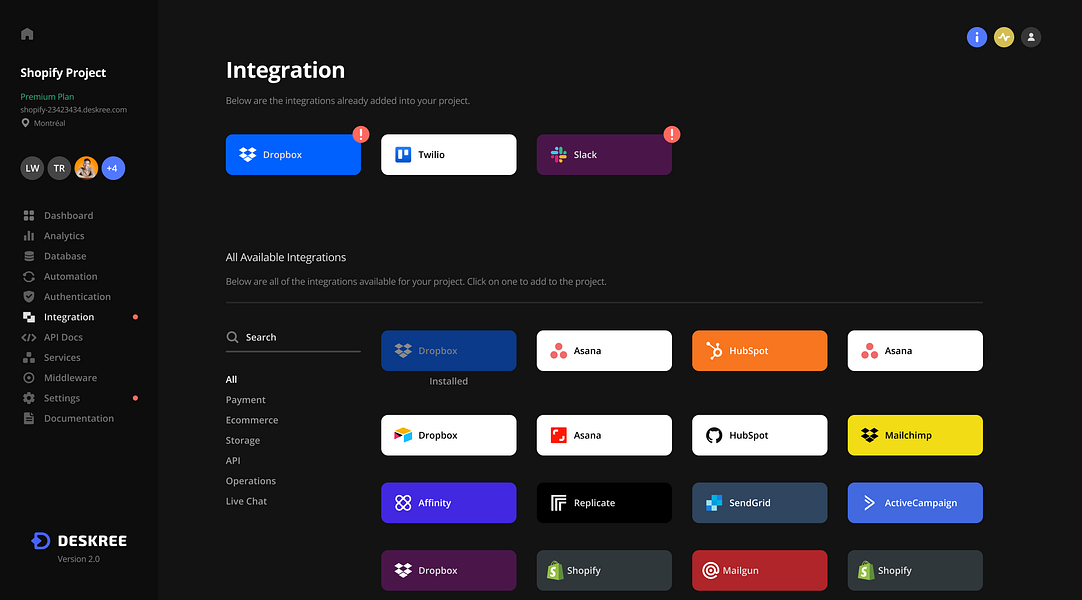Image resolution: width=1082 pixels, height=600 pixels.
Task: Open the installed Slack integration card
Action: click(x=604, y=154)
